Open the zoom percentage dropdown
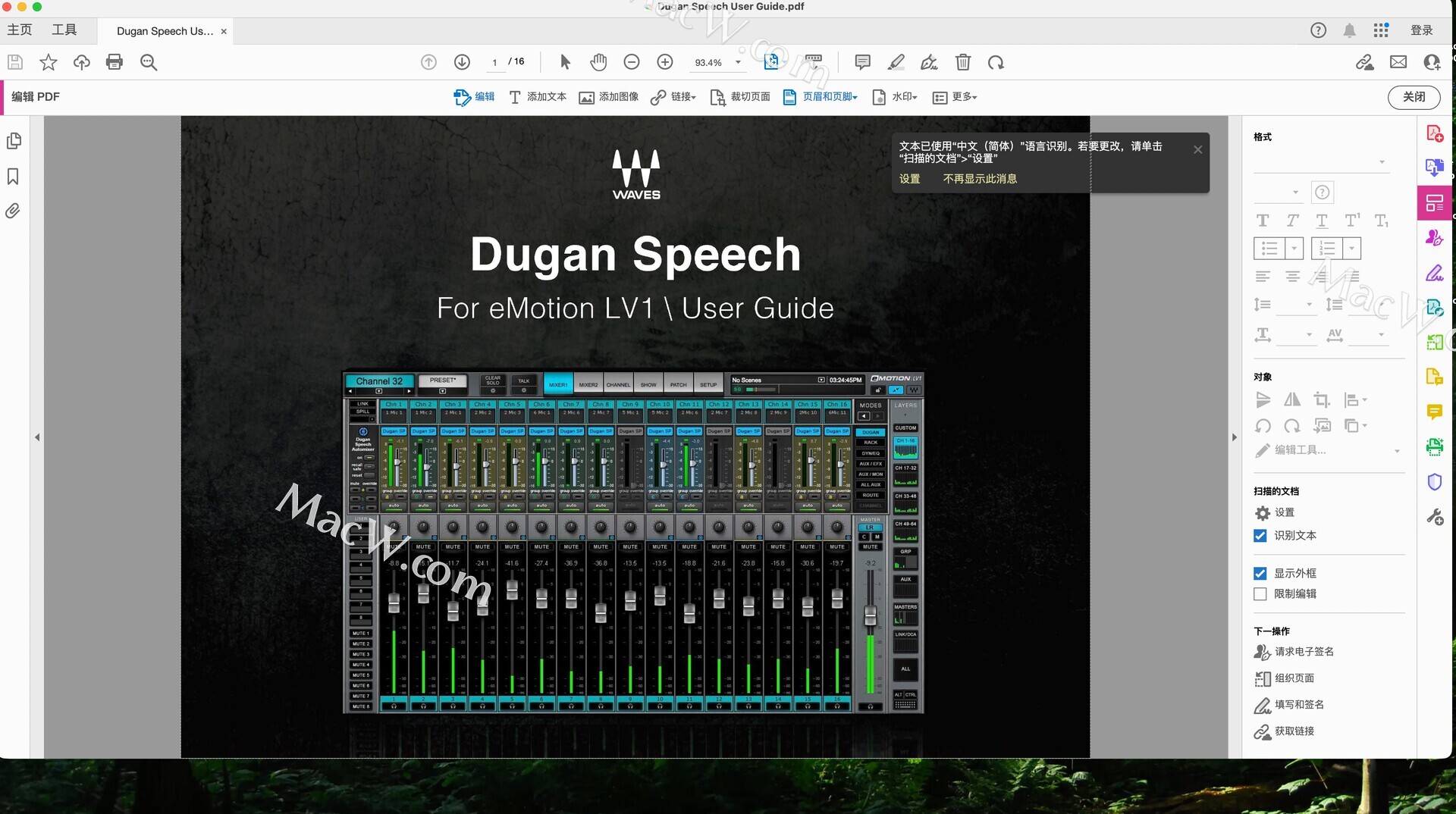 738,62
